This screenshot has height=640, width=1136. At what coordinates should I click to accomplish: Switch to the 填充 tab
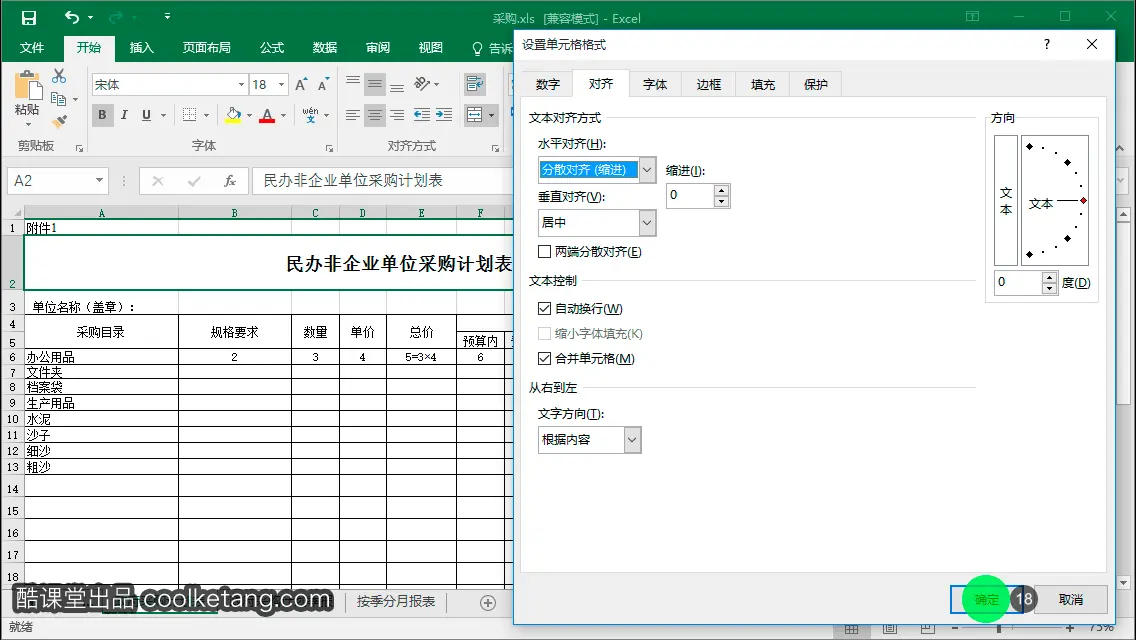(x=762, y=84)
